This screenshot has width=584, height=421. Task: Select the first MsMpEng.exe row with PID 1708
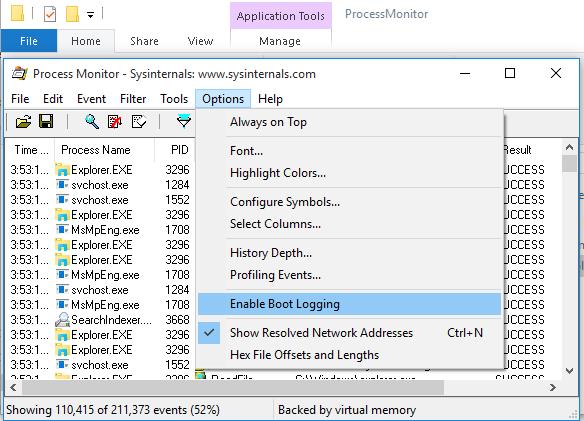tap(101, 230)
